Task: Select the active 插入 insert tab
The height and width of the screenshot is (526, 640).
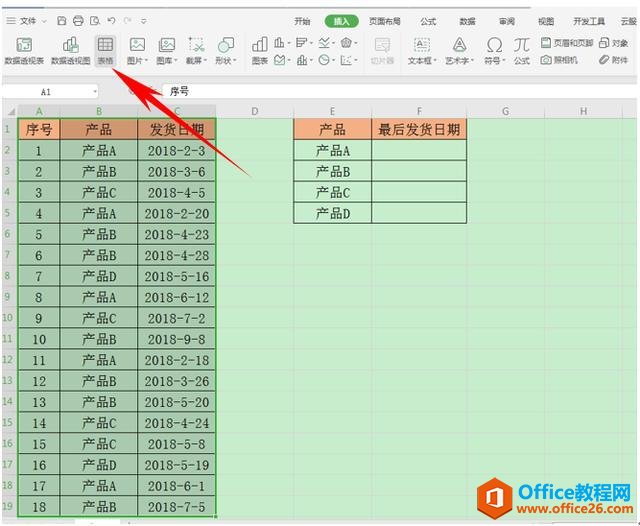Action: coord(342,21)
